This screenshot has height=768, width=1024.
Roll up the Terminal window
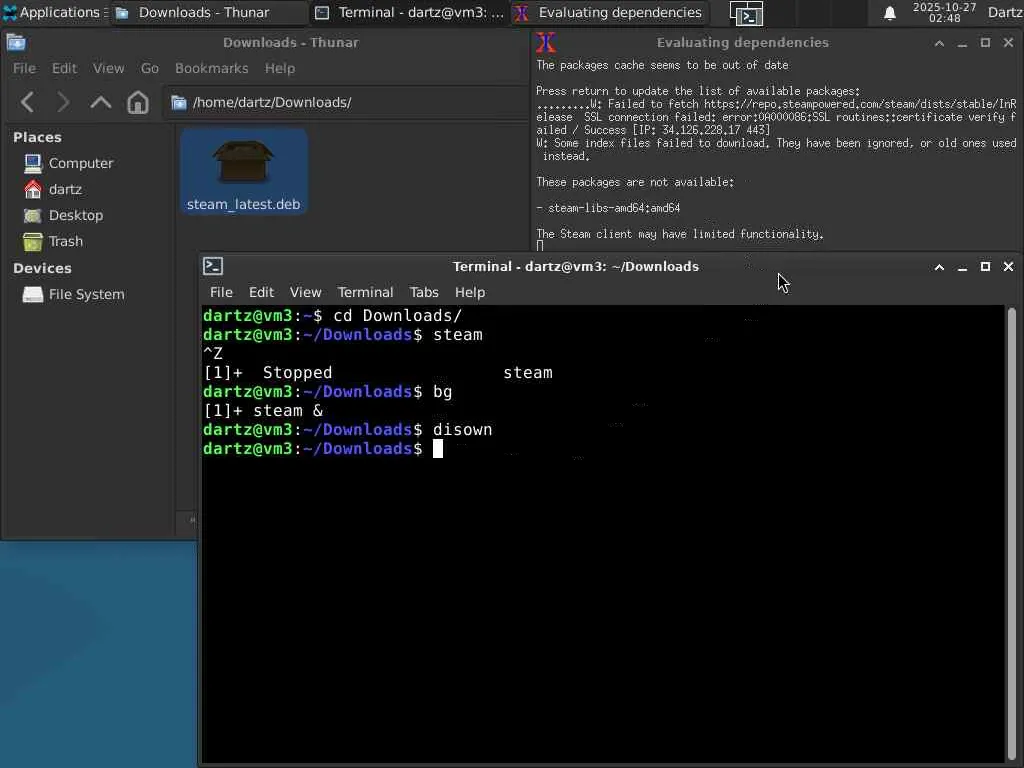(939, 267)
